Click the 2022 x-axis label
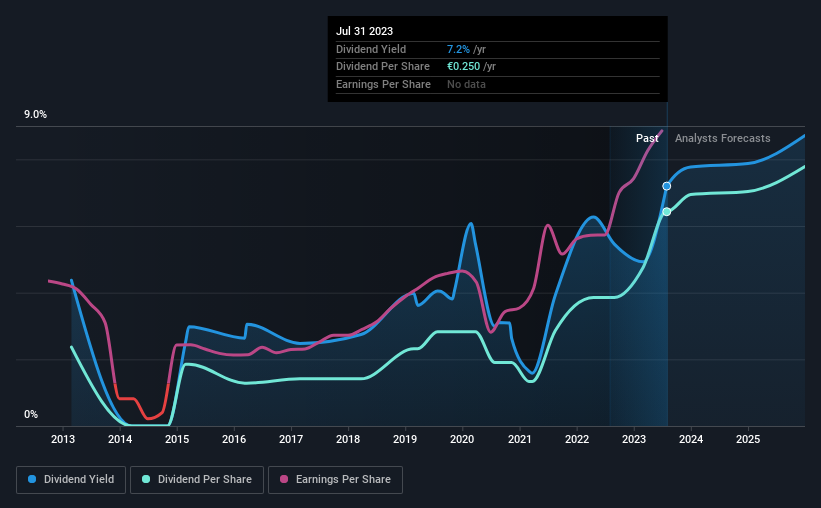This screenshot has height=508, width=821. click(x=577, y=439)
